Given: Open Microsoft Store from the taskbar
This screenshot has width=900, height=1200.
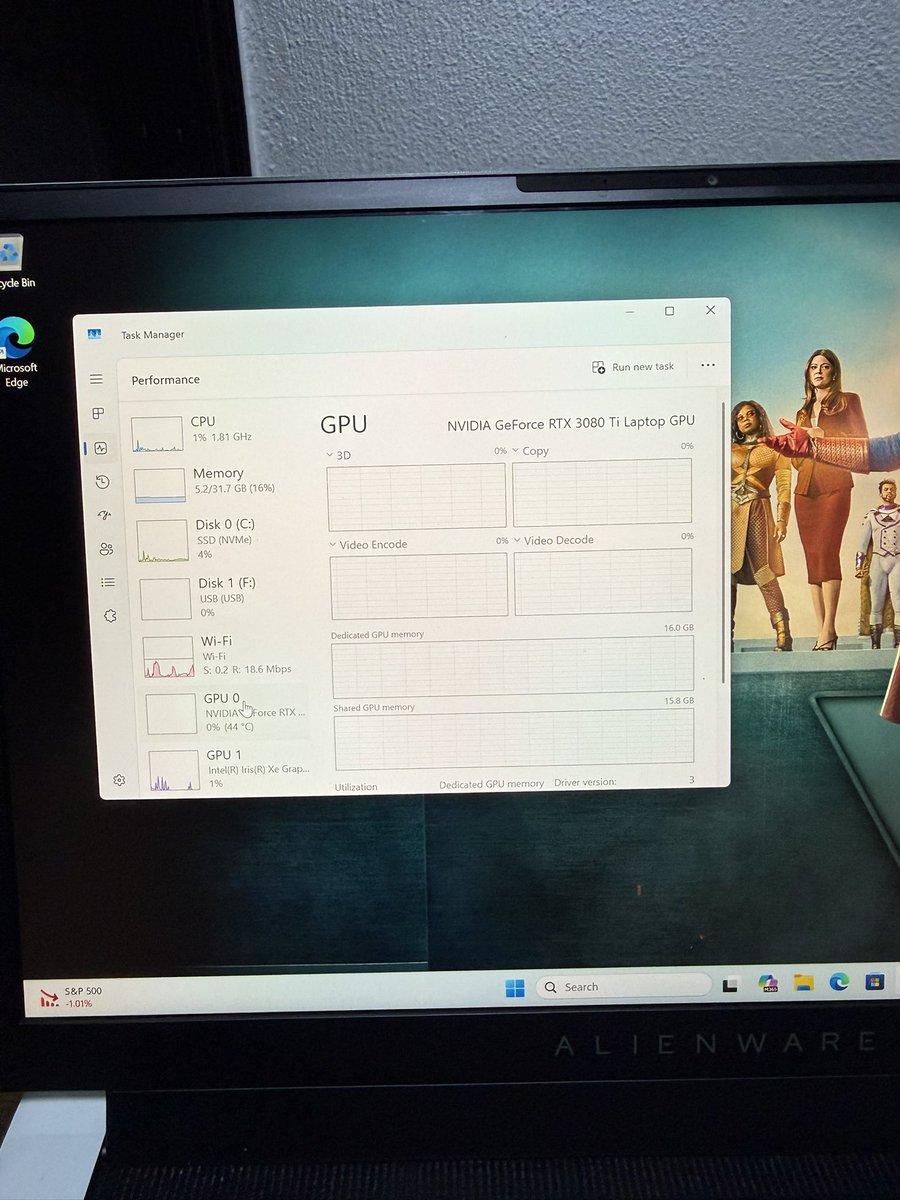Looking at the screenshot, I should click(x=875, y=981).
